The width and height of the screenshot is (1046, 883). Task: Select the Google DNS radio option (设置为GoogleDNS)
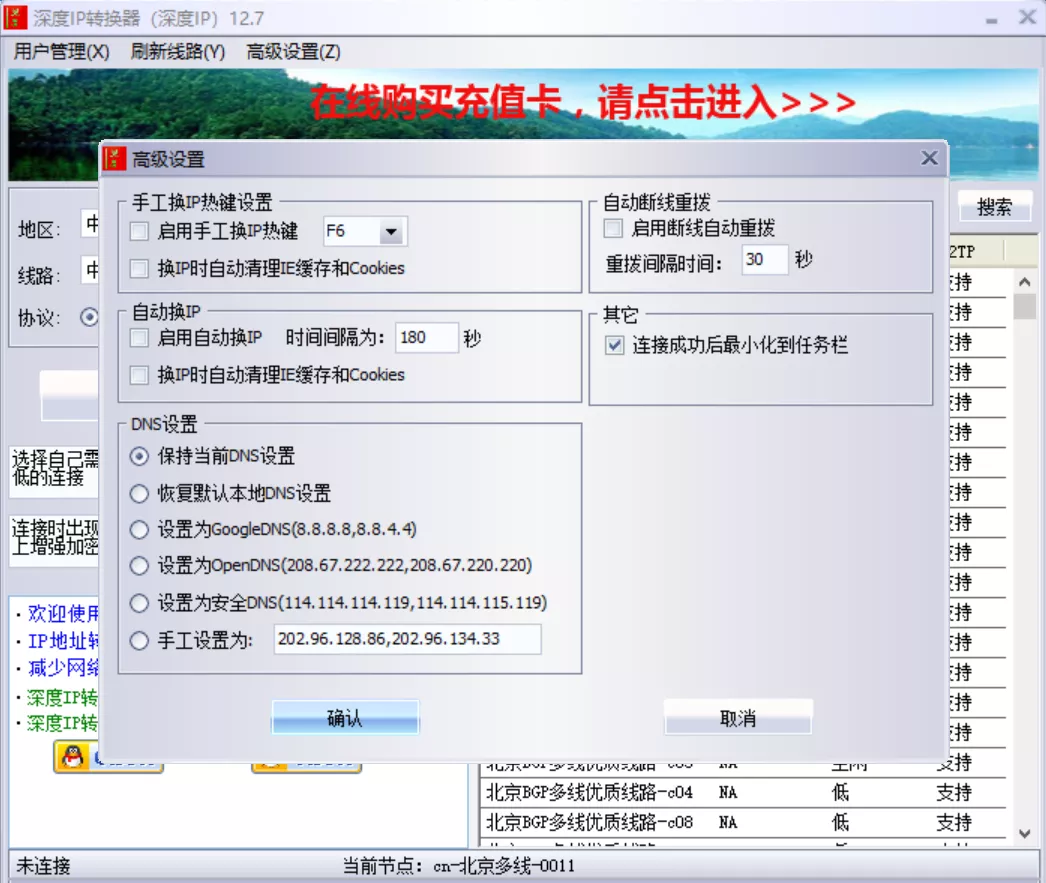139,530
